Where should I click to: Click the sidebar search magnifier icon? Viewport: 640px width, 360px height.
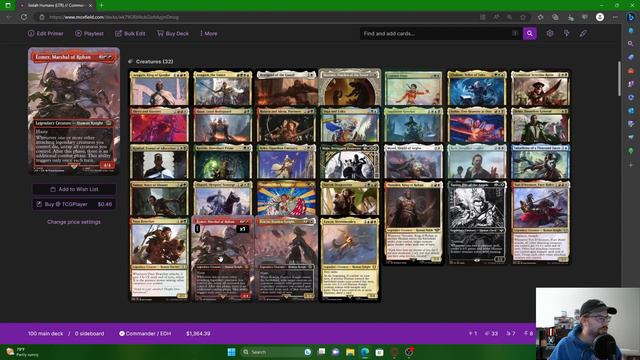(x=631, y=43)
